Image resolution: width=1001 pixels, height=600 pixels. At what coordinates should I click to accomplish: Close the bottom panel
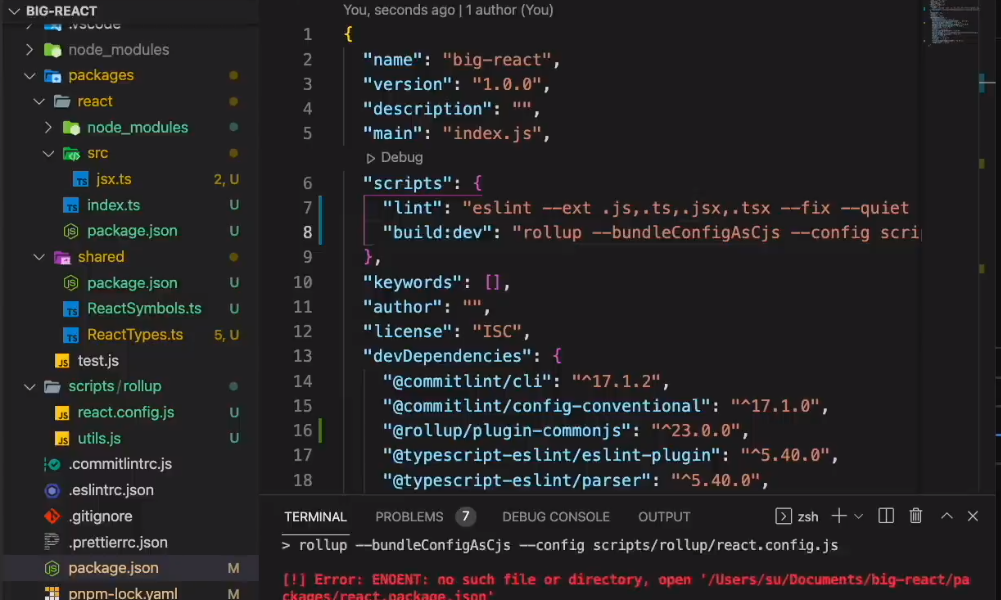973,516
